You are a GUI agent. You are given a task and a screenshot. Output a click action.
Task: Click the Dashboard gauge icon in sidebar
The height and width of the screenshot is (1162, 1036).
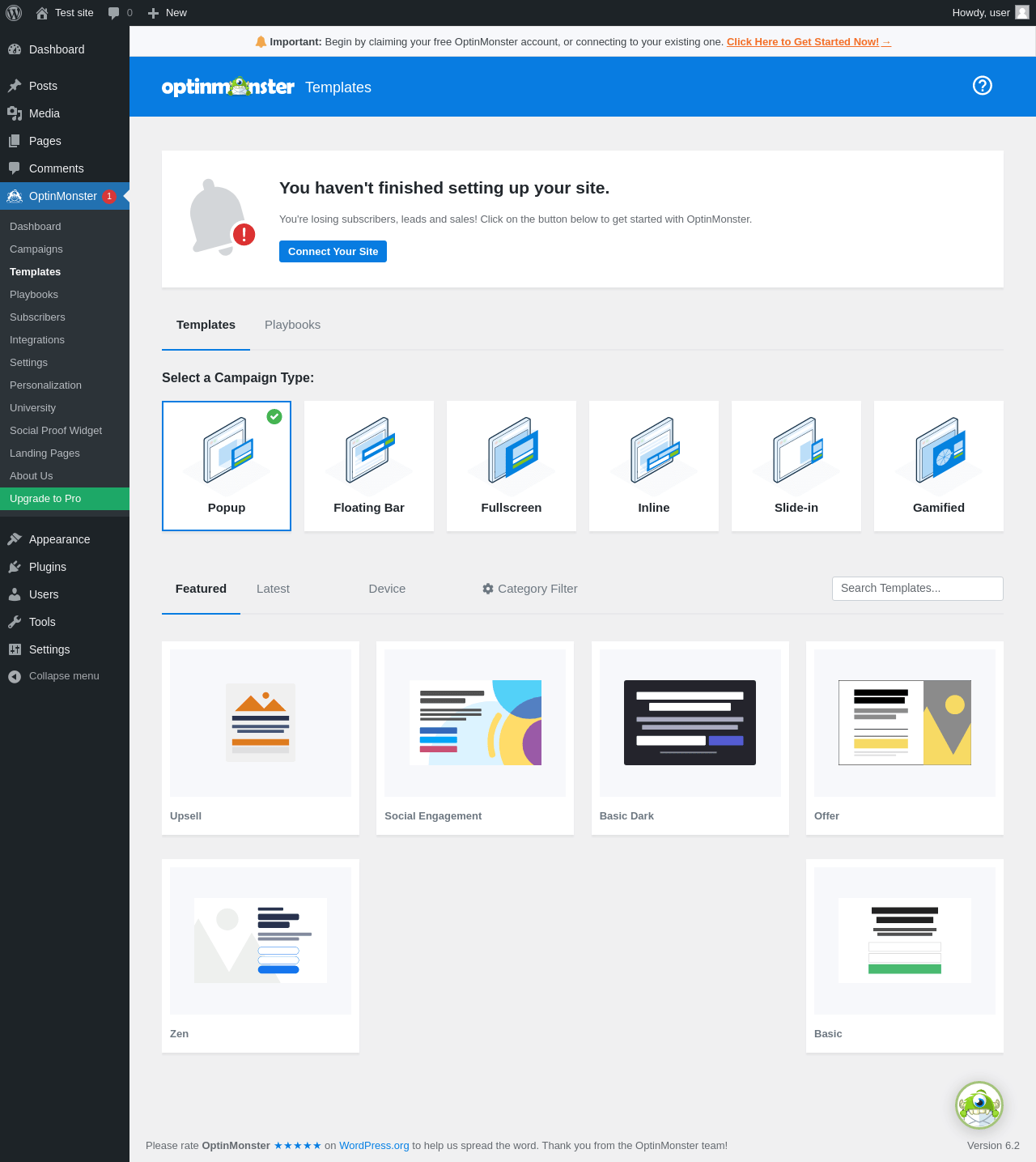point(15,49)
